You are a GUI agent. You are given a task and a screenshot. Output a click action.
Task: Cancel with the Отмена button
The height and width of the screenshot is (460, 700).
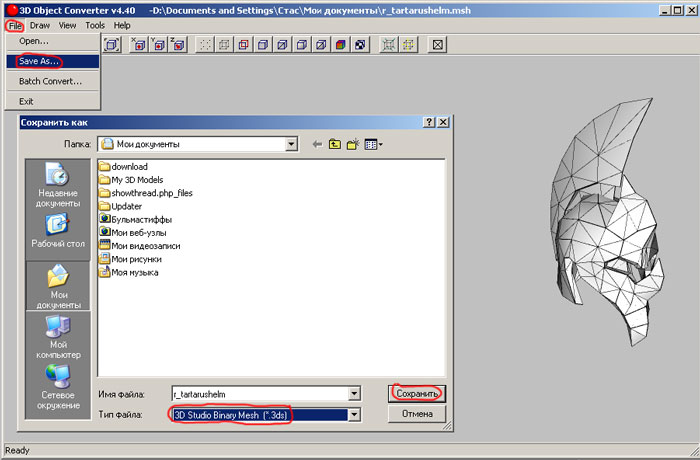[417, 414]
